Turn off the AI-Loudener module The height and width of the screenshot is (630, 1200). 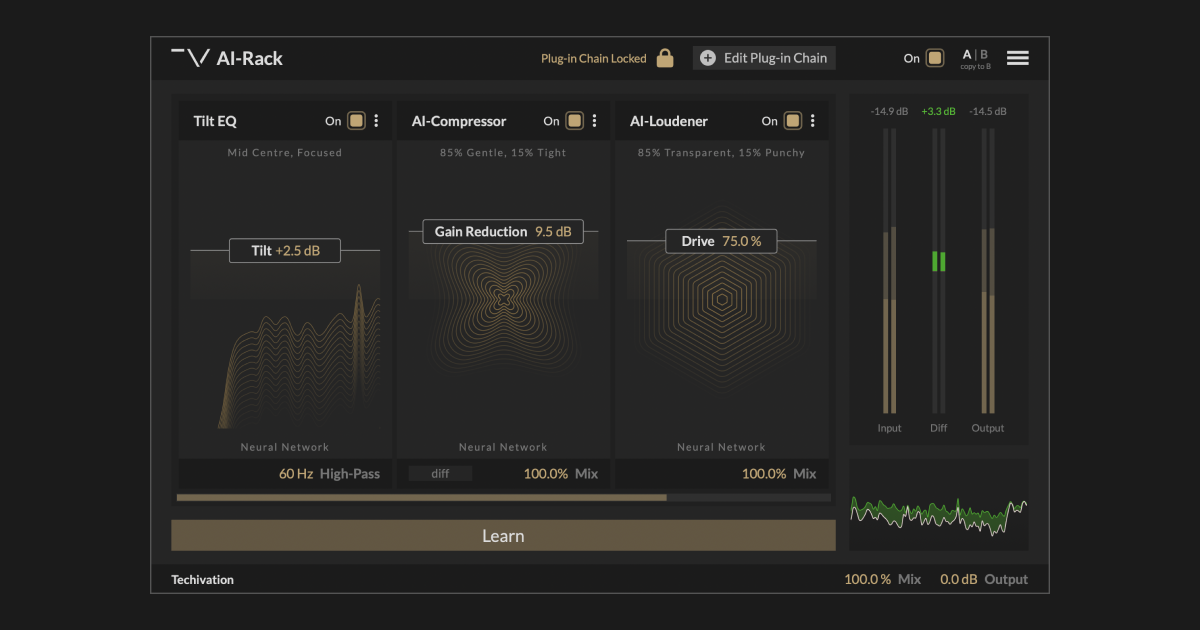point(792,119)
